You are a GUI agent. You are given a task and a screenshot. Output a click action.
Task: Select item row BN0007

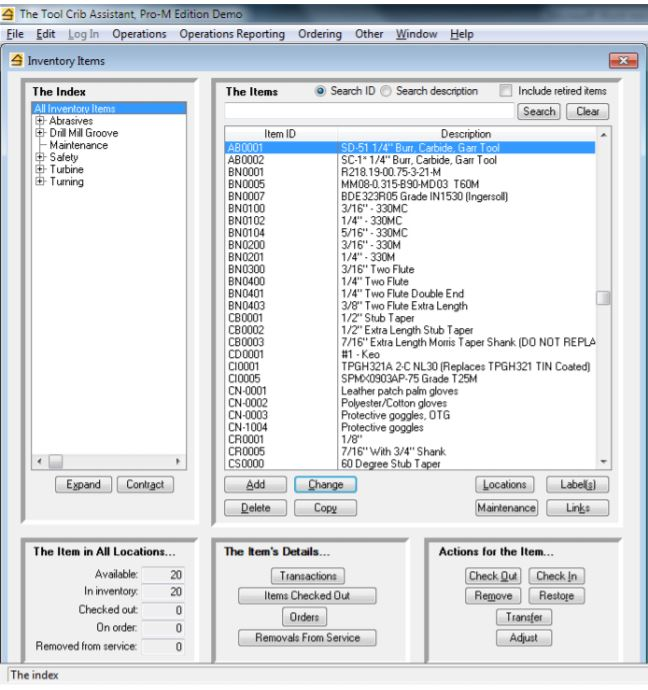[x=410, y=196]
